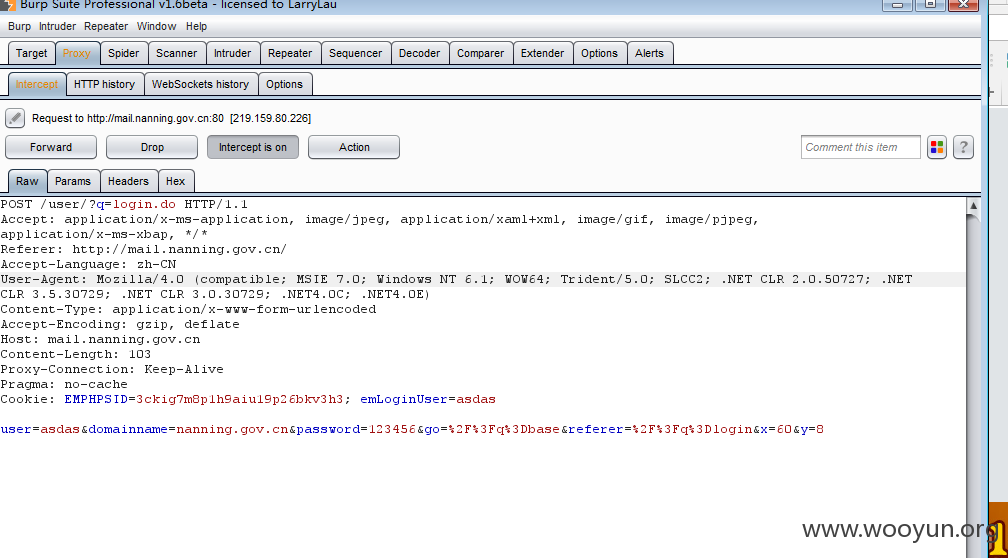1008x558 pixels.
Task: Click the Comment this item field
Action: click(x=860, y=147)
